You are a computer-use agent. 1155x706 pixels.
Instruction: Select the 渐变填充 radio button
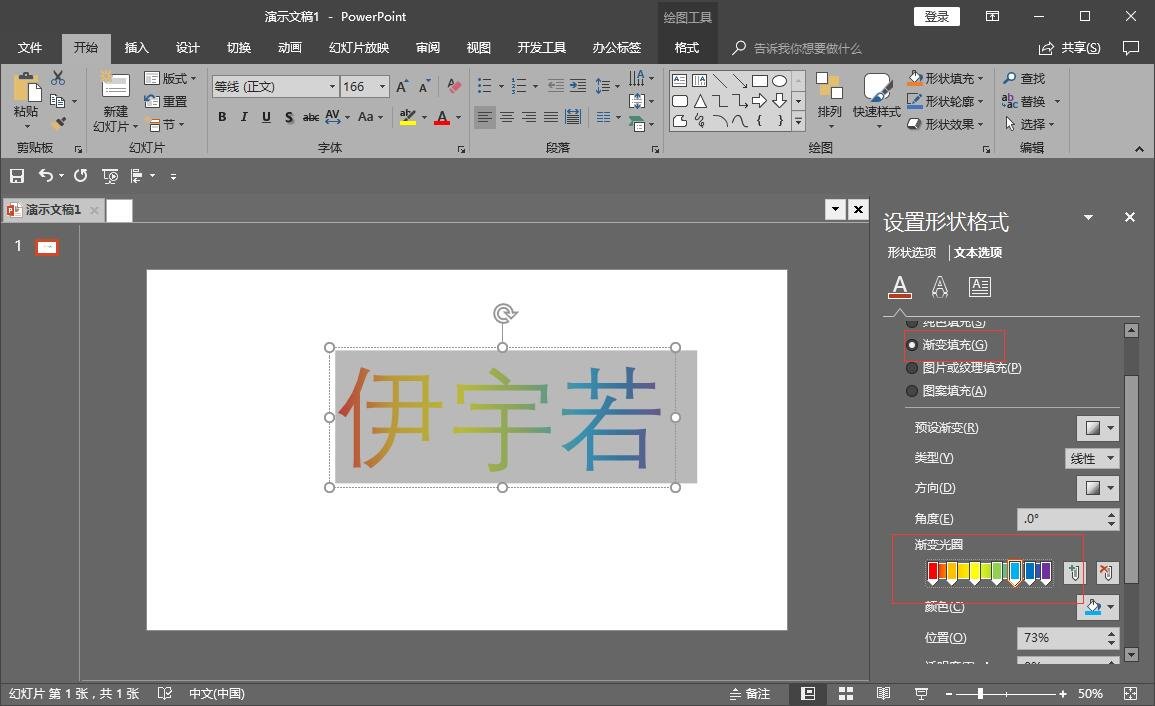coord(911,344)
